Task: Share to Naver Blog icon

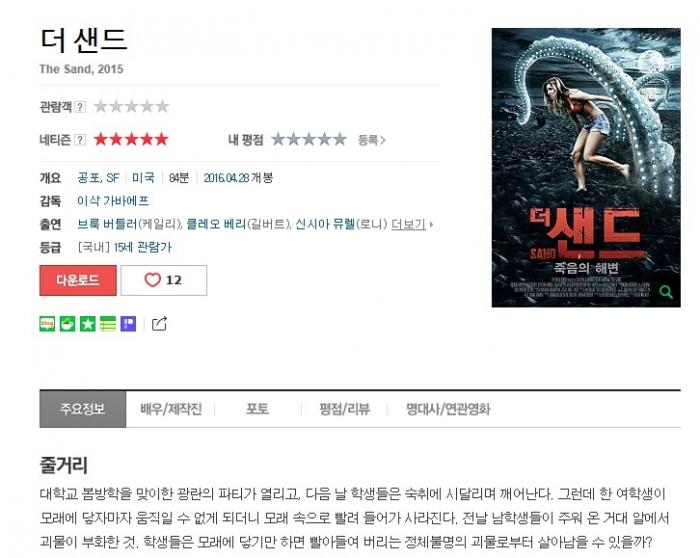Action: (x=47, y=324)
